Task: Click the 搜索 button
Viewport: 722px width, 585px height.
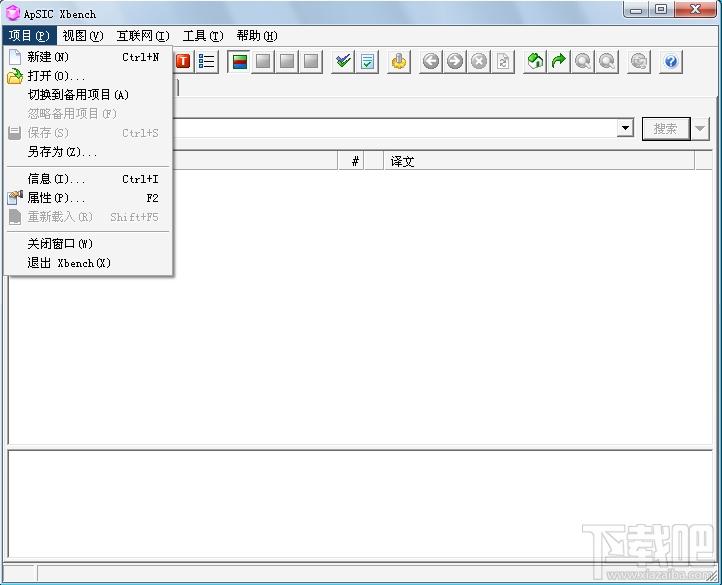Action: click(x=666, y=129)
